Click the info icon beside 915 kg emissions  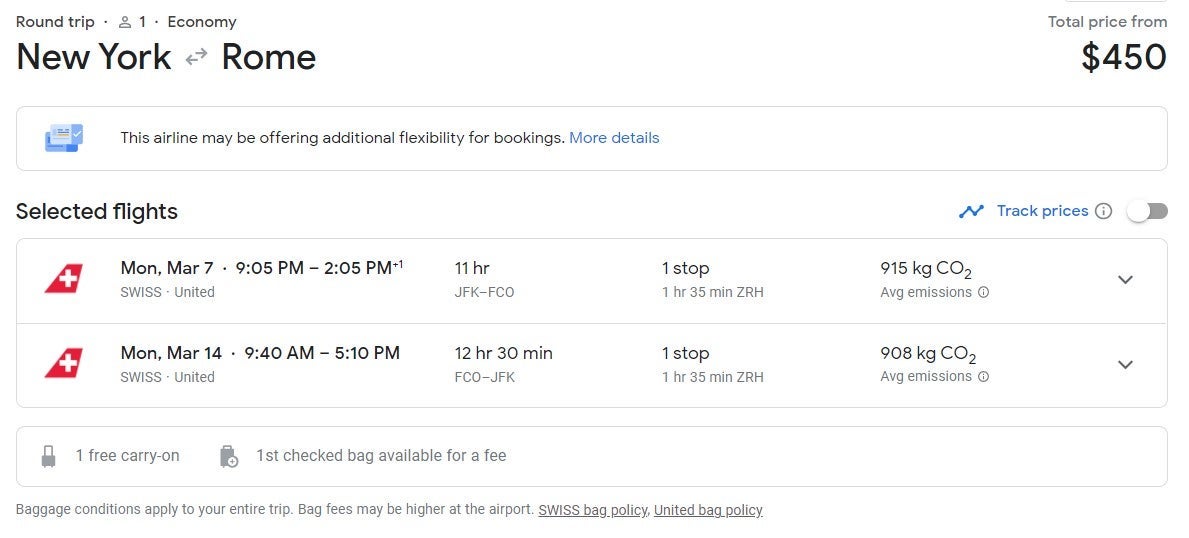pos(983,293)
